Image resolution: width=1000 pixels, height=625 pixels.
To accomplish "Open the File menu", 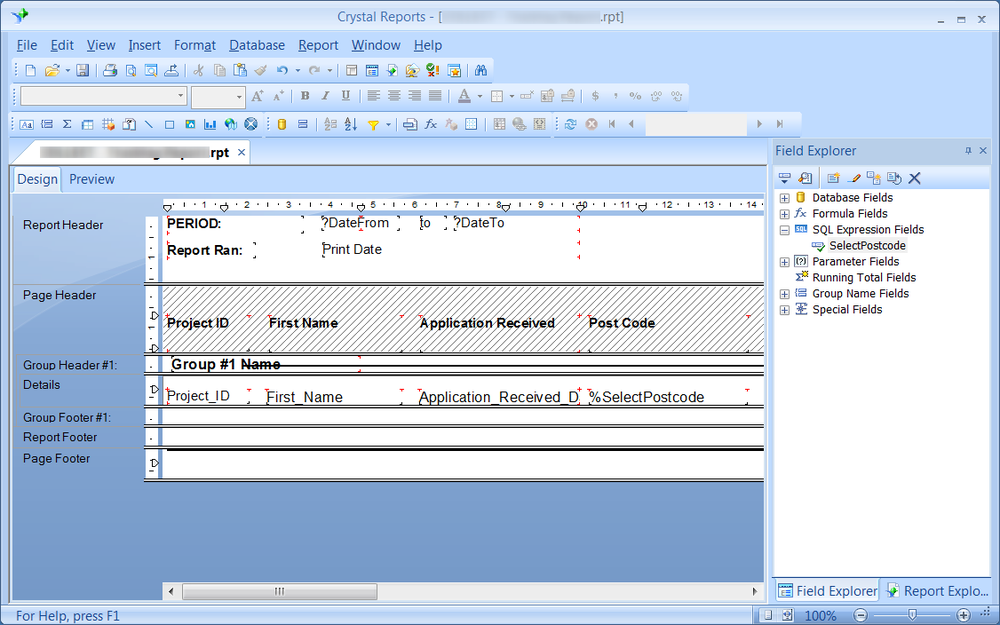I will click(27, 45).
